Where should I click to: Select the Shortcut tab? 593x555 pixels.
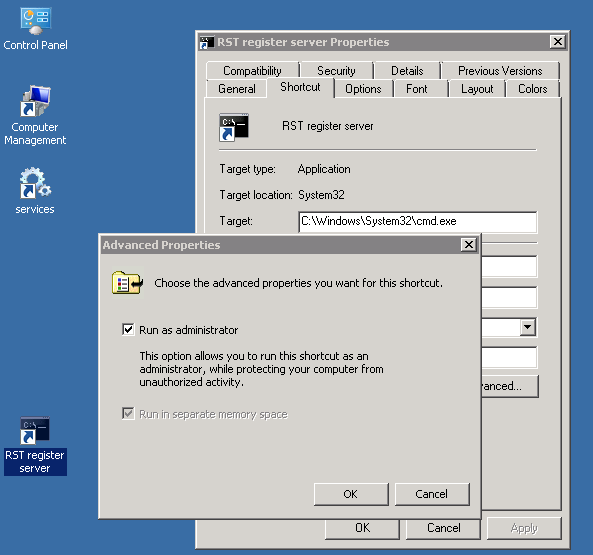[300, 87]
